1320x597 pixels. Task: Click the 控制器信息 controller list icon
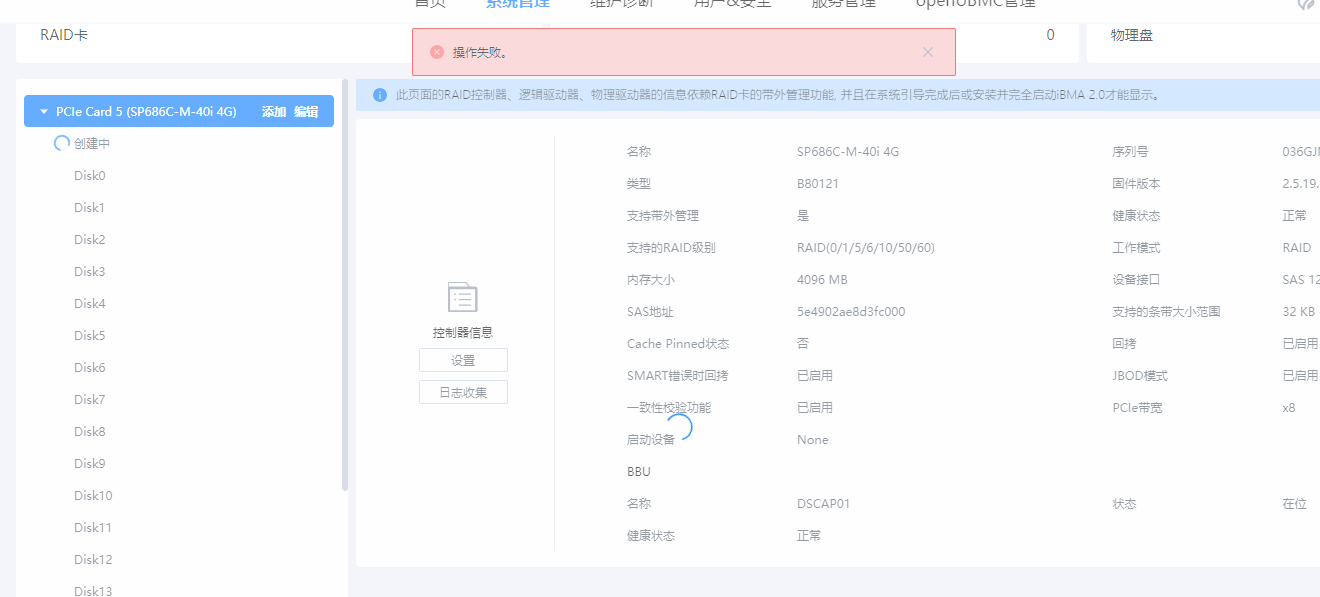coord(462,298)
